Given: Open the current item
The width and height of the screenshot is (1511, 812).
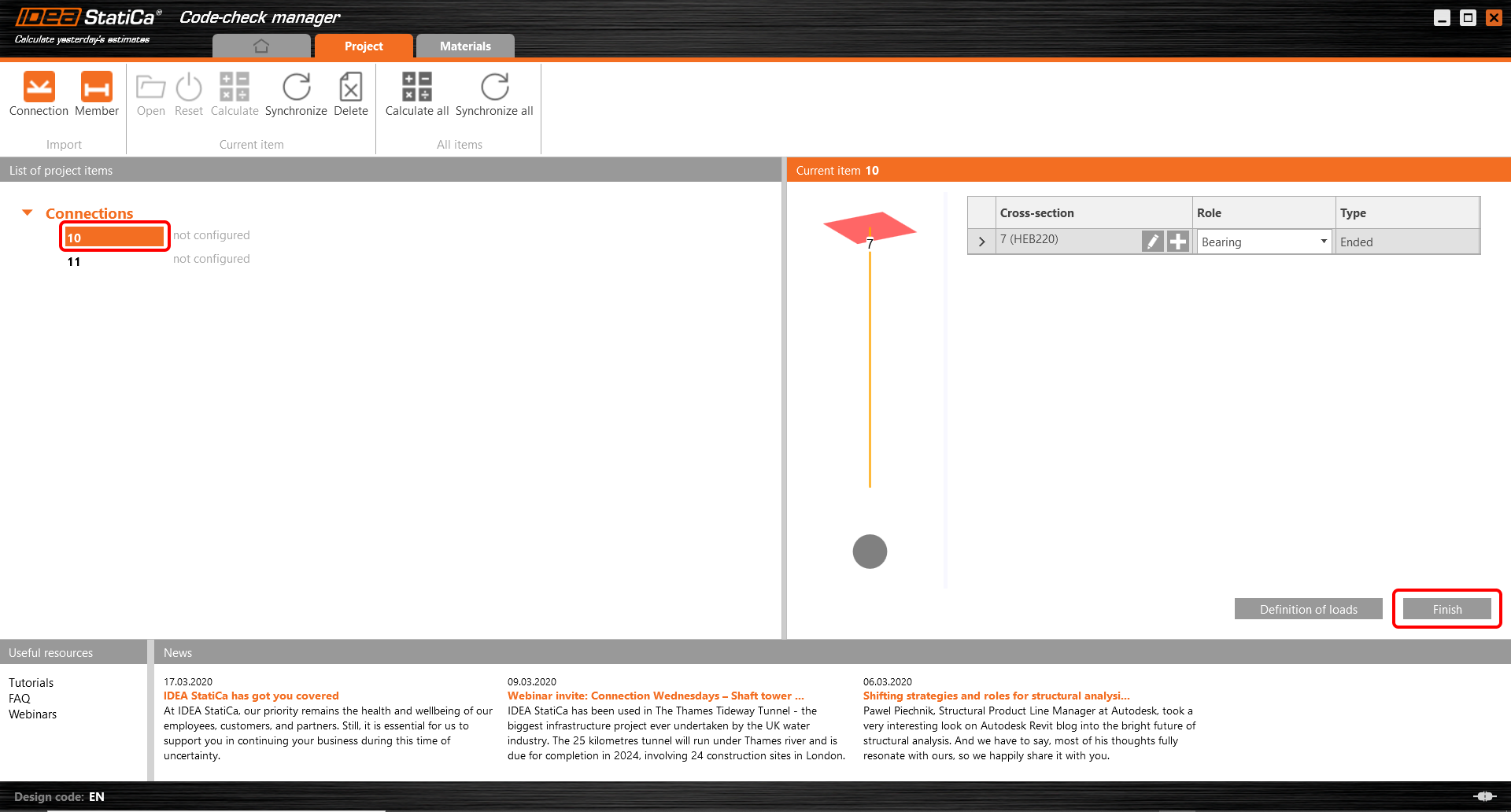Looking at the screenshot, I should coord(150,94).
